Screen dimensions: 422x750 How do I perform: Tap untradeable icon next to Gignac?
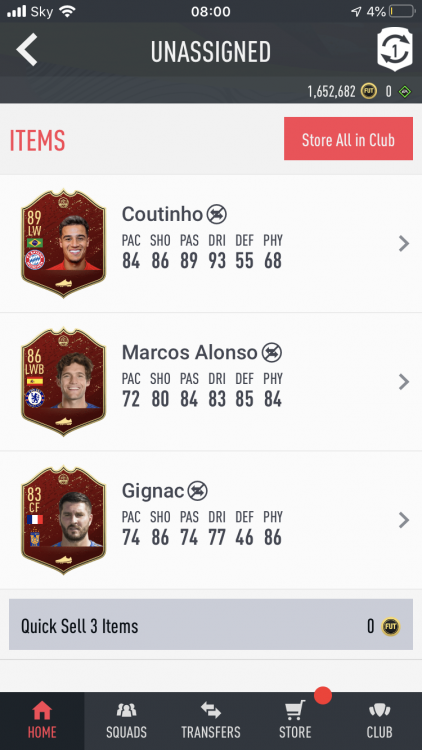pyautogui.click(x=197, y=491)
